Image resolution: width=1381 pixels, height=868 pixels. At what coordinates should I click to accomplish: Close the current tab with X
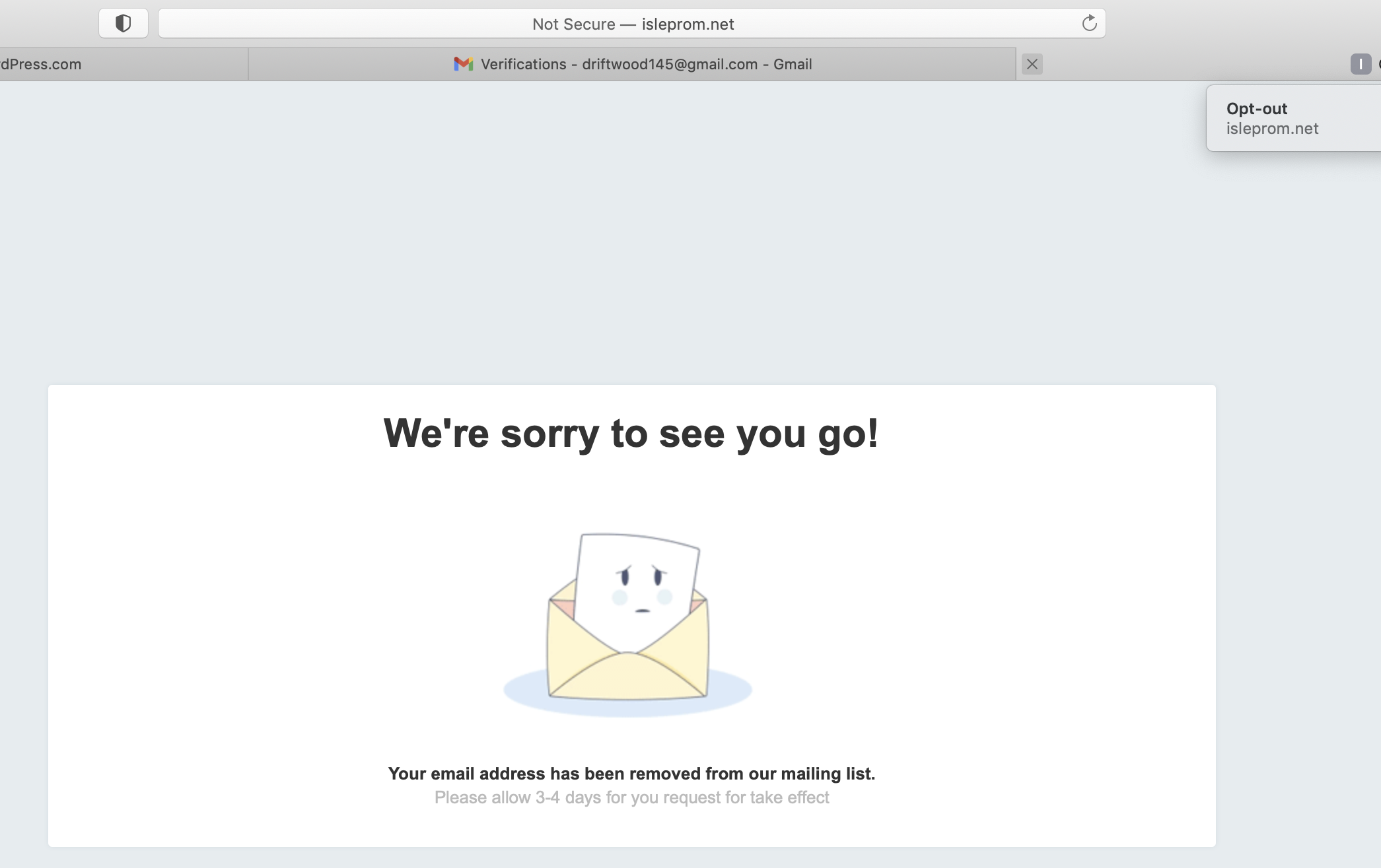[1032, 64]
